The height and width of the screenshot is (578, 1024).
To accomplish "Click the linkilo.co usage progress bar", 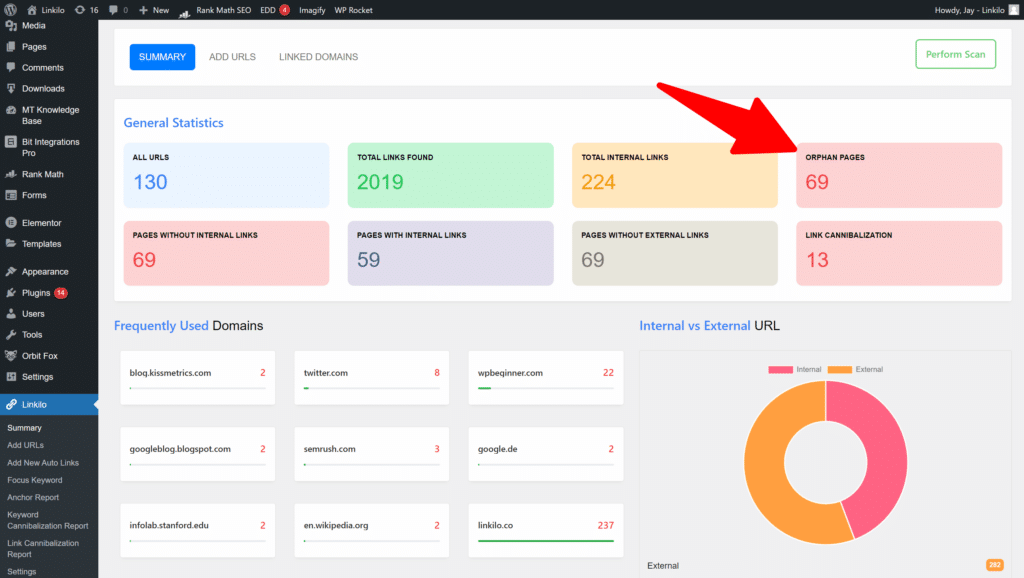I will coord(546,541).
